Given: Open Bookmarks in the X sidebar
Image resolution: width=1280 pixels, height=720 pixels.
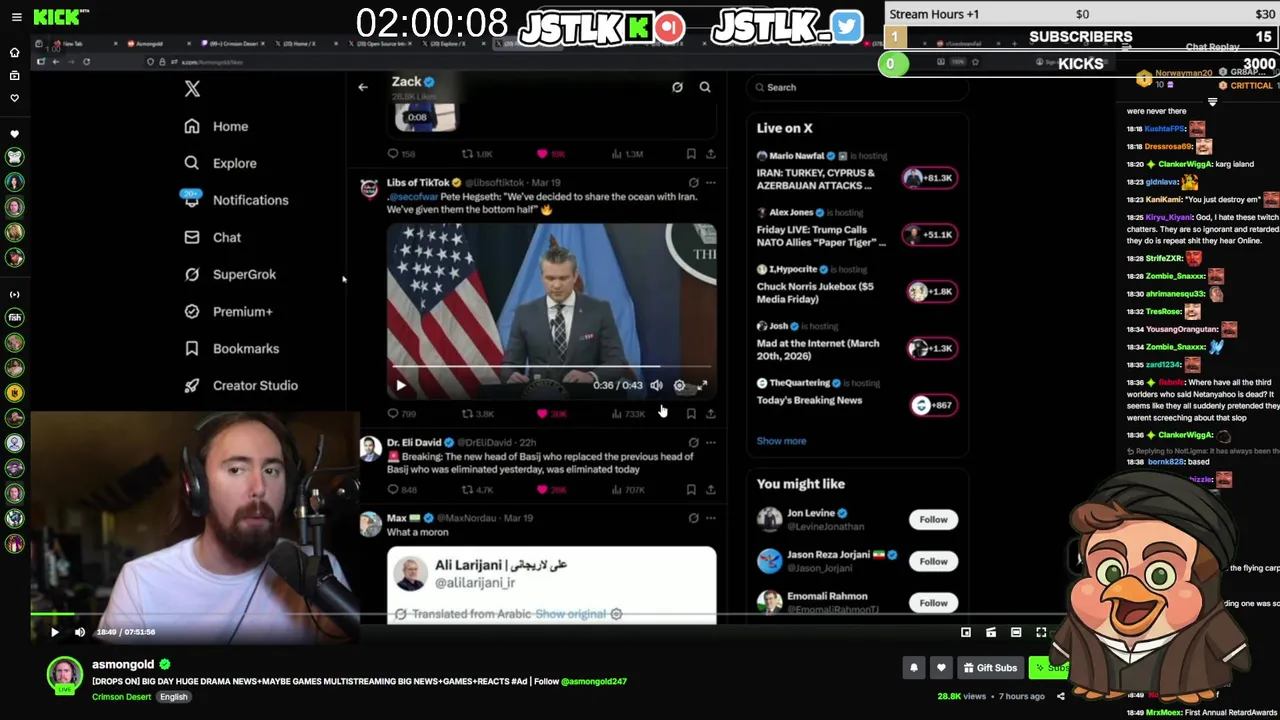Looking at the screenshot, I should (x=232, y=348).
